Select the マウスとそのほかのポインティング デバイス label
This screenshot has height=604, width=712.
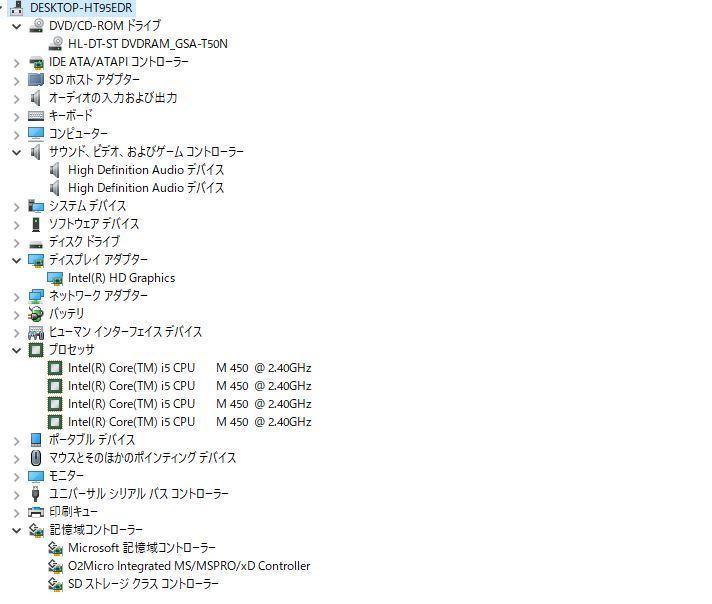click(x=143, y=458)
